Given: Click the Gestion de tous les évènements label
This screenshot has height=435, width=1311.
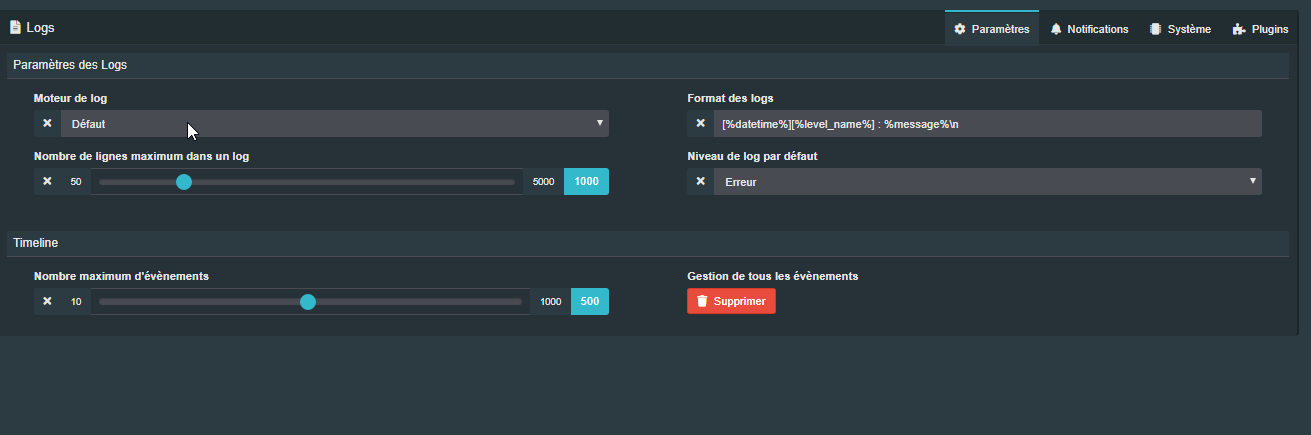Looking at the screenshot, I should coord(773,276).
